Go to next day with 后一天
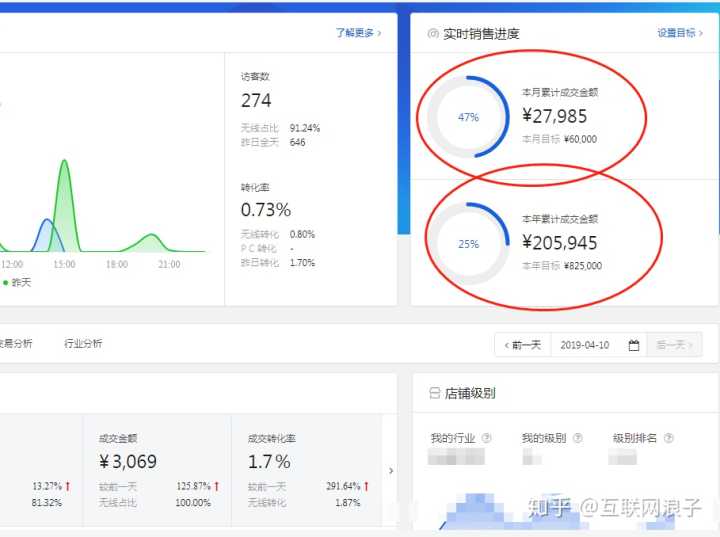Screen dimensions: 720x537 (674, 345)
